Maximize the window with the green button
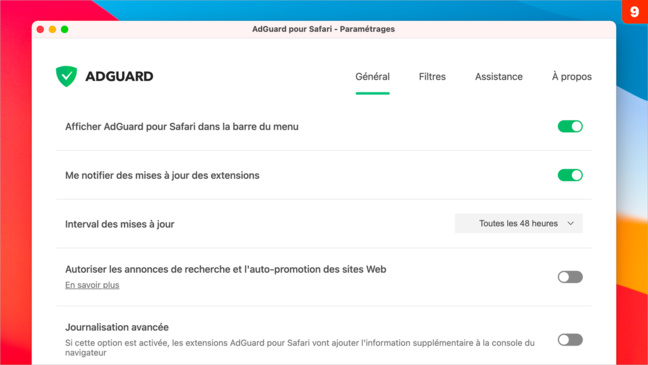Screen dimensions: 648x365 pos(64,29)
